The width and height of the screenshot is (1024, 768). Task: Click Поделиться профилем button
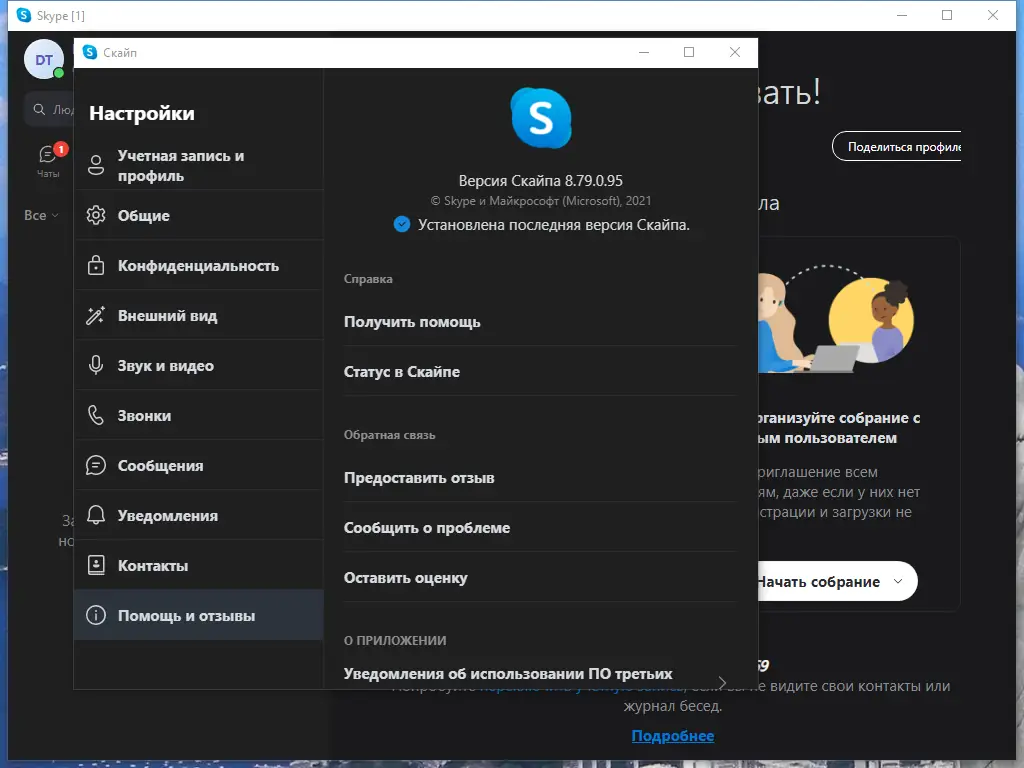tap(897, 146)
